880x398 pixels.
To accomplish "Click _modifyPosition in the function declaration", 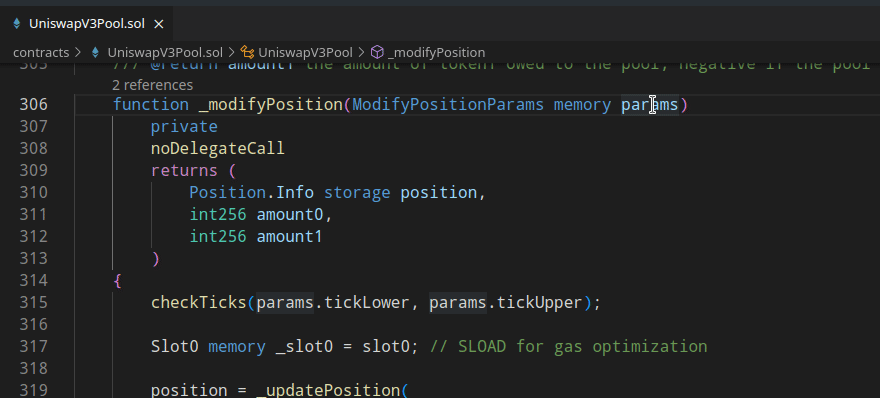I will (271, 105).
